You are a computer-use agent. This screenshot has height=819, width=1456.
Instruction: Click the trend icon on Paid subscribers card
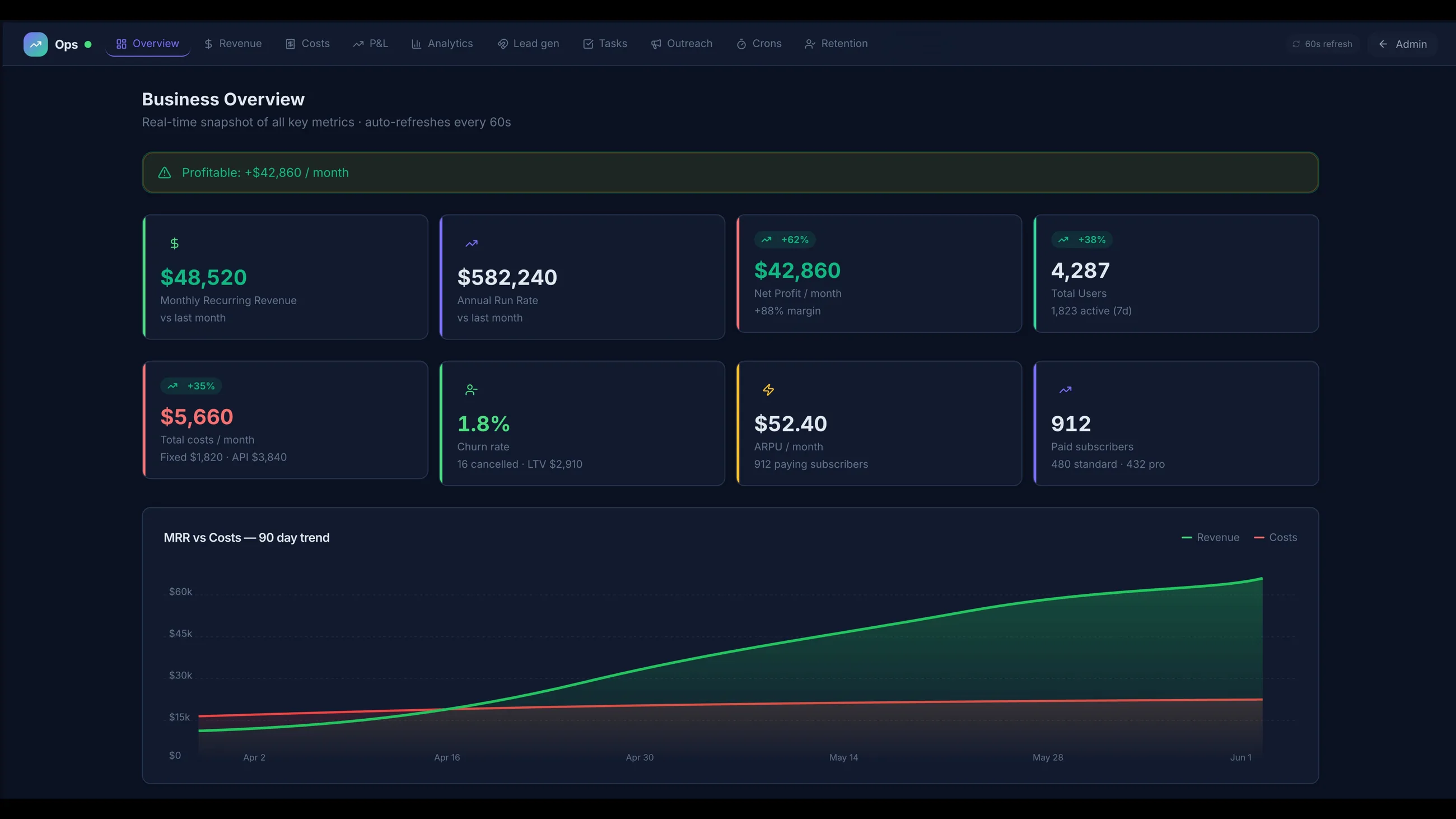(x=1066, y=390)
